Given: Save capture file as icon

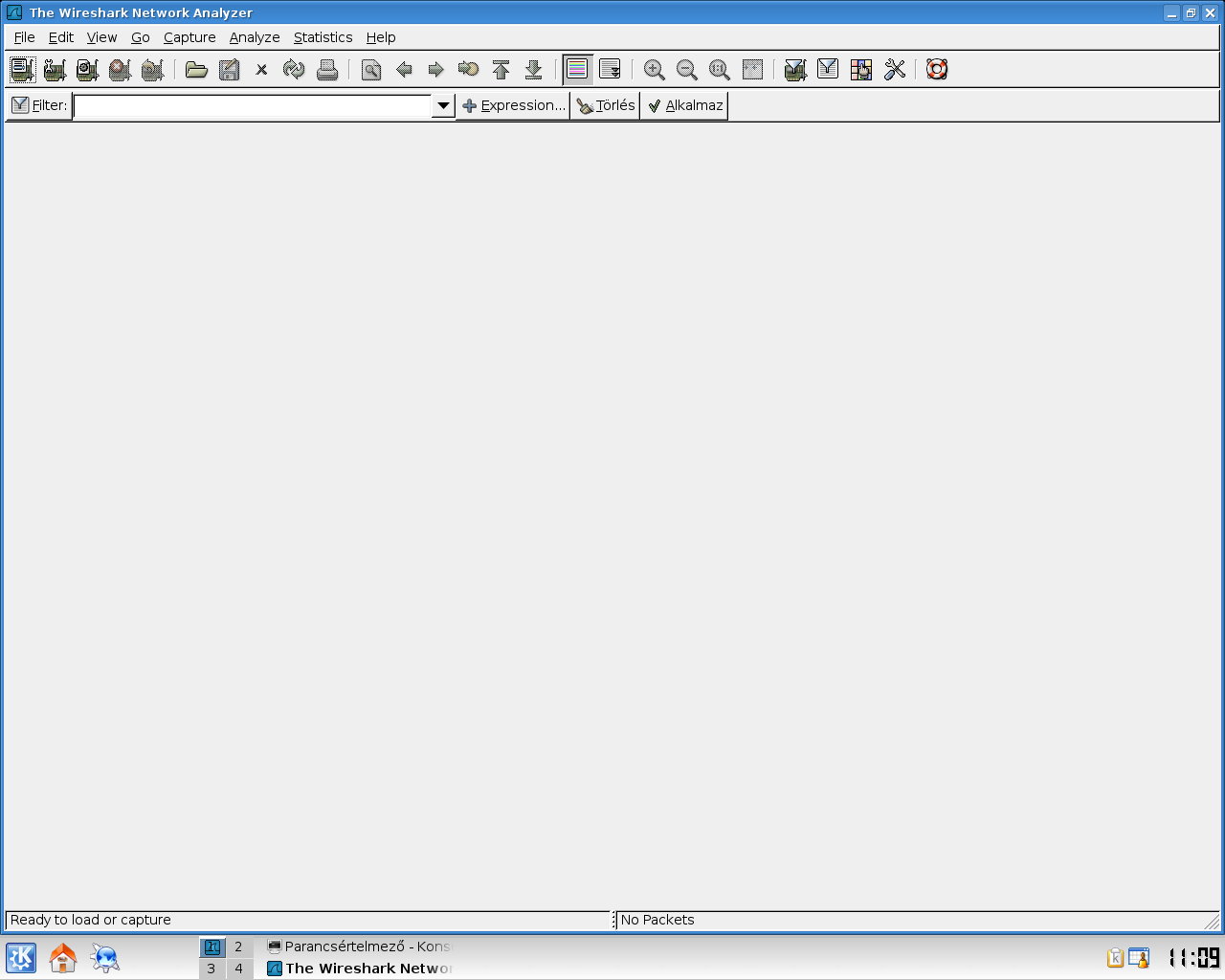Looking at the screenshot, I should pos(229,69).
